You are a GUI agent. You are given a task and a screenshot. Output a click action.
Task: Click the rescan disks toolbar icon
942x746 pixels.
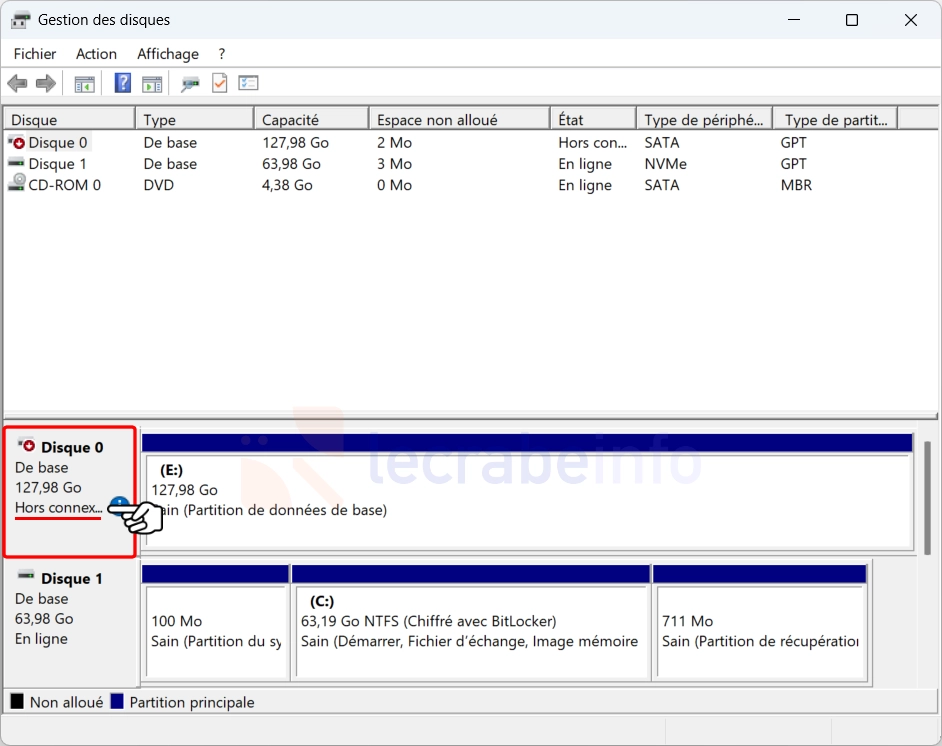click(190, 83)
